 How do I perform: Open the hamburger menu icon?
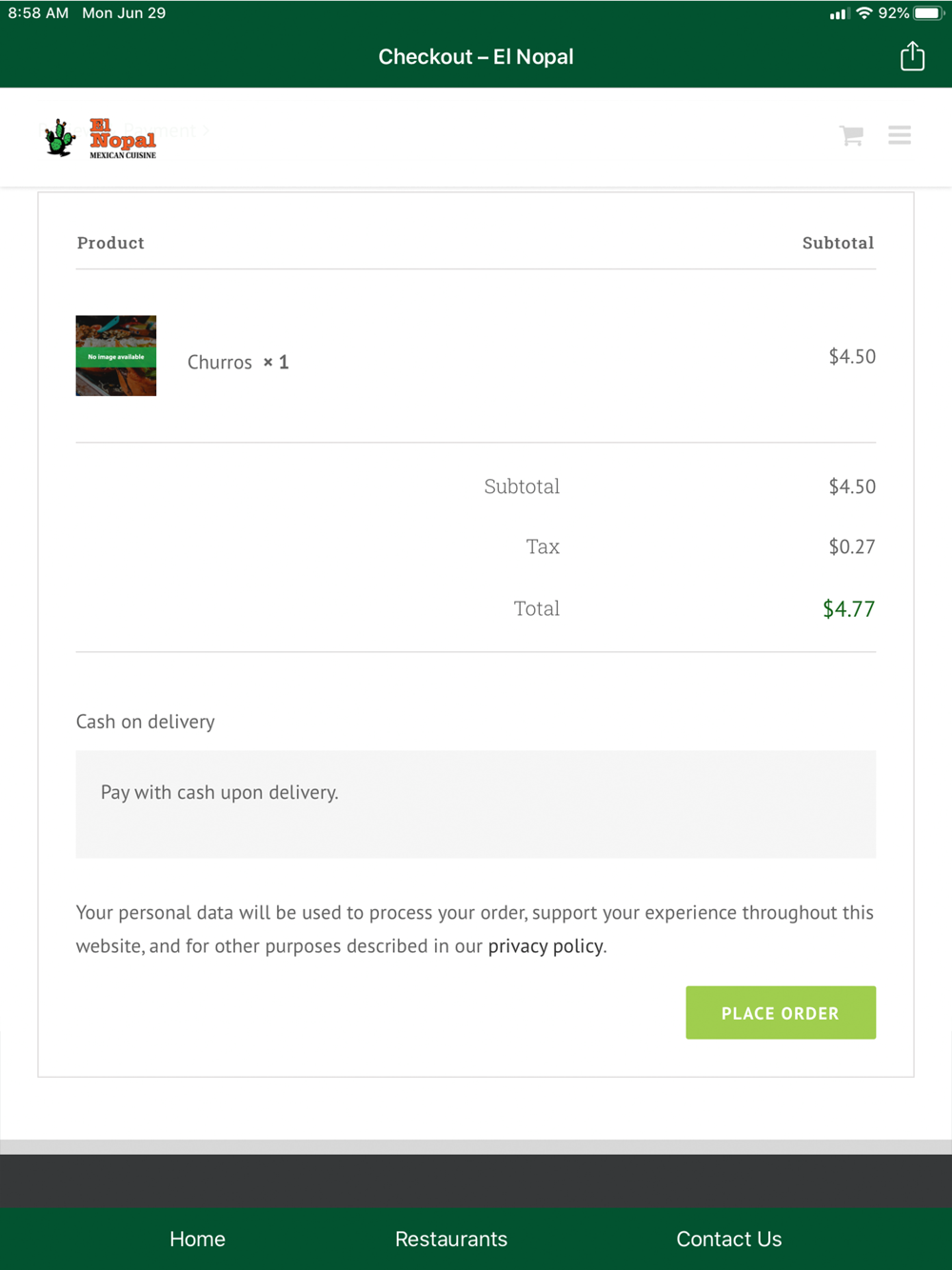point(900,135)
